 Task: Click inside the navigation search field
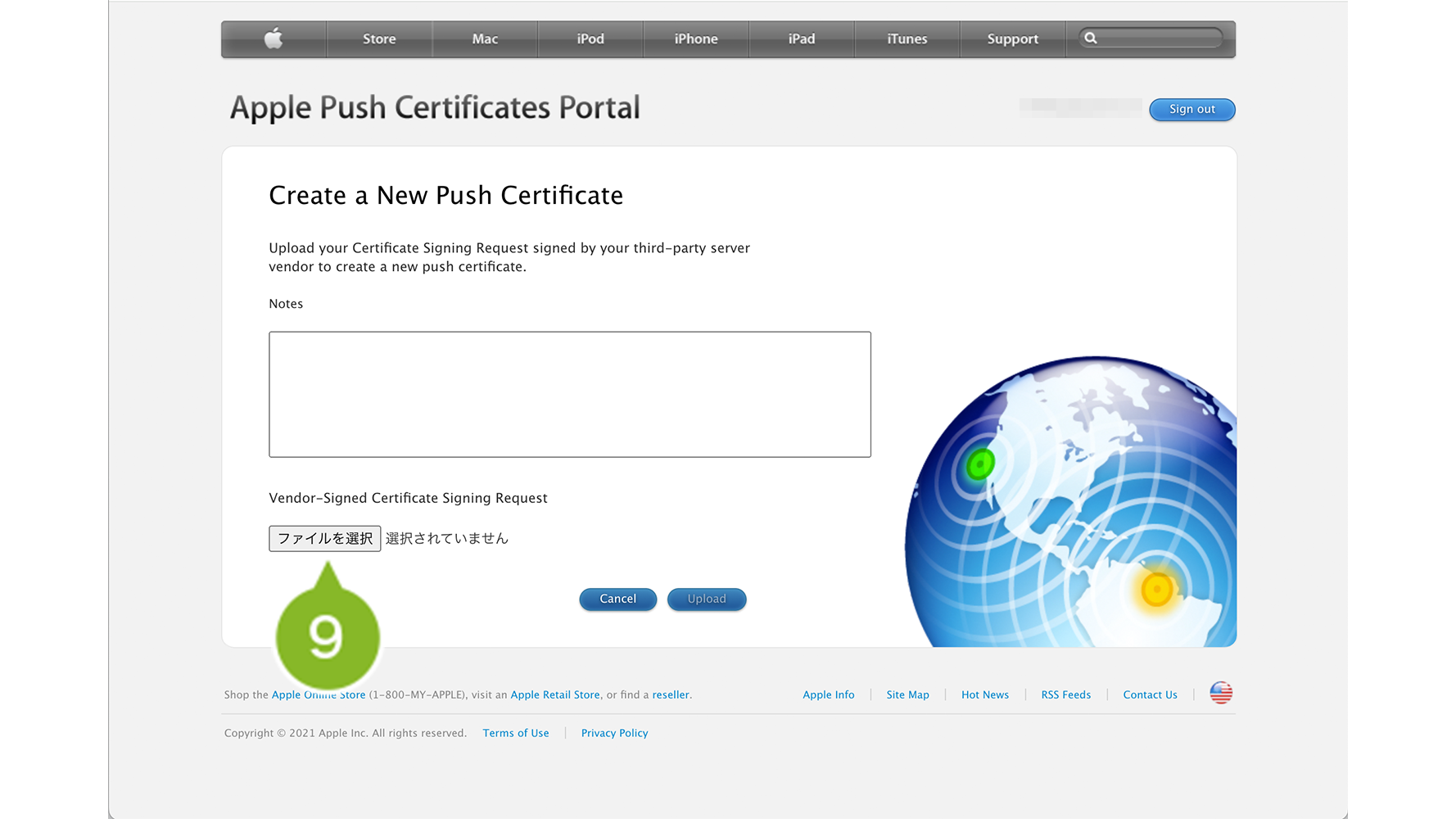(1159, 38)
